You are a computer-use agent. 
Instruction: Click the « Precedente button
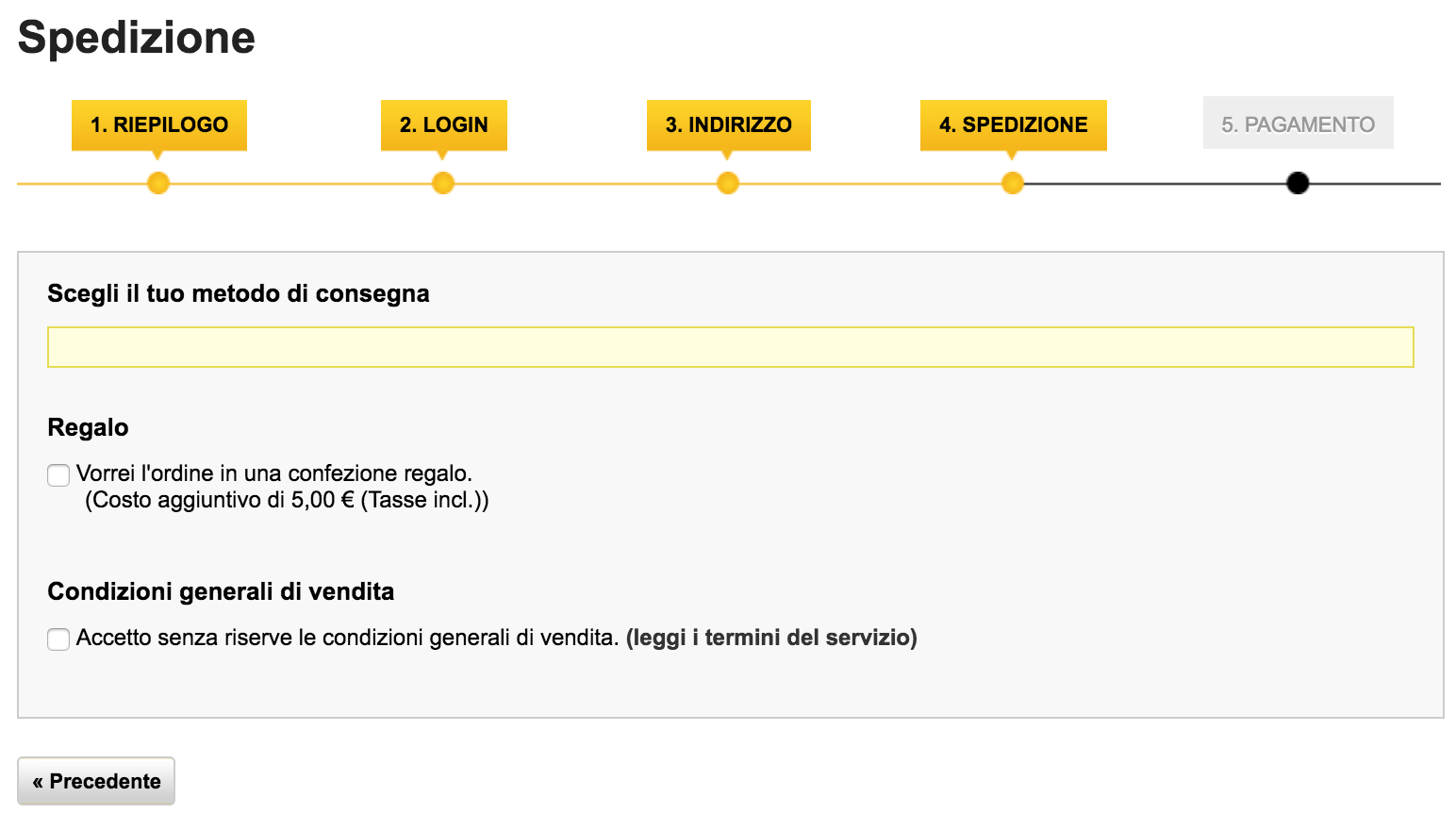[96, 781]
